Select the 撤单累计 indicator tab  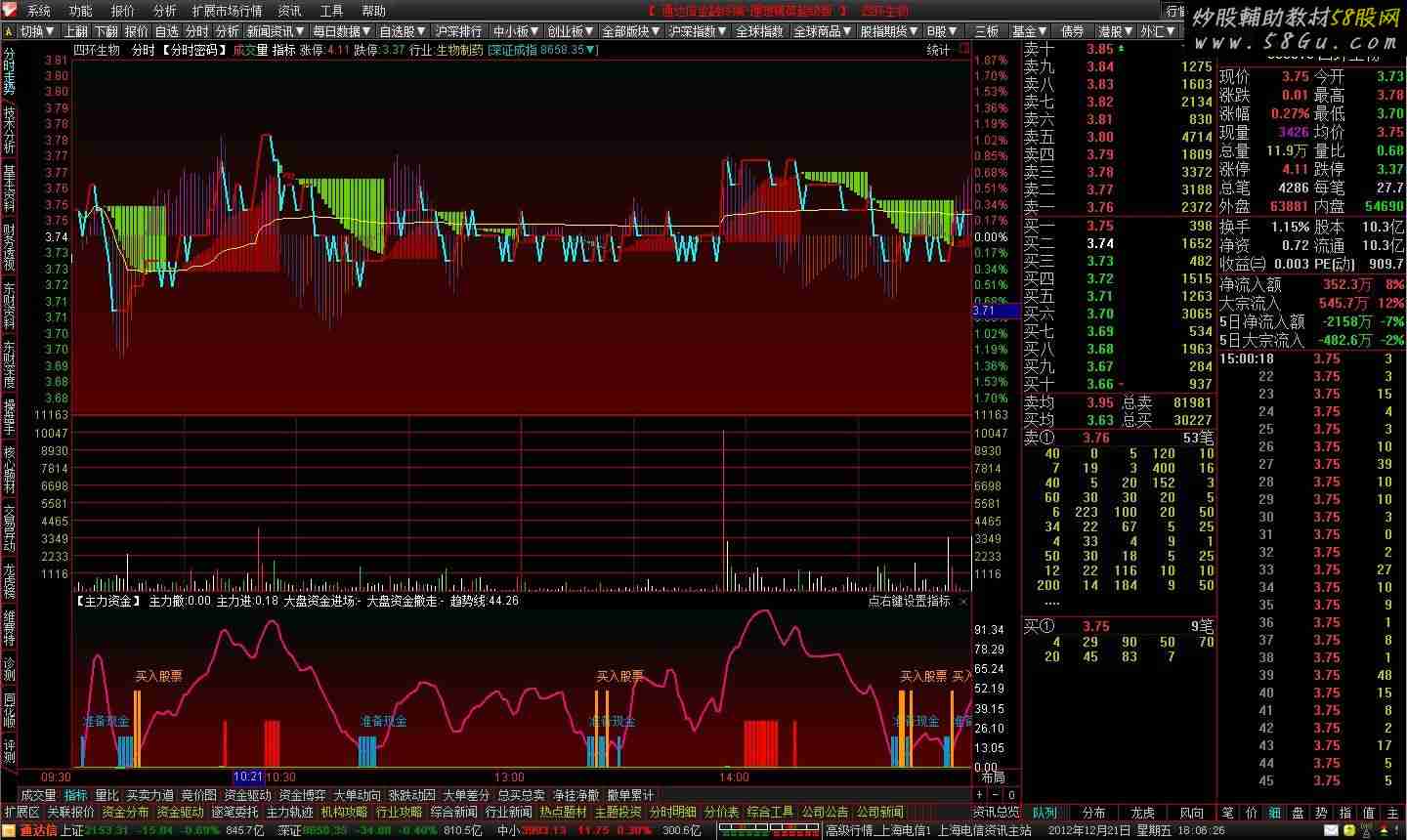coord(630,796)
